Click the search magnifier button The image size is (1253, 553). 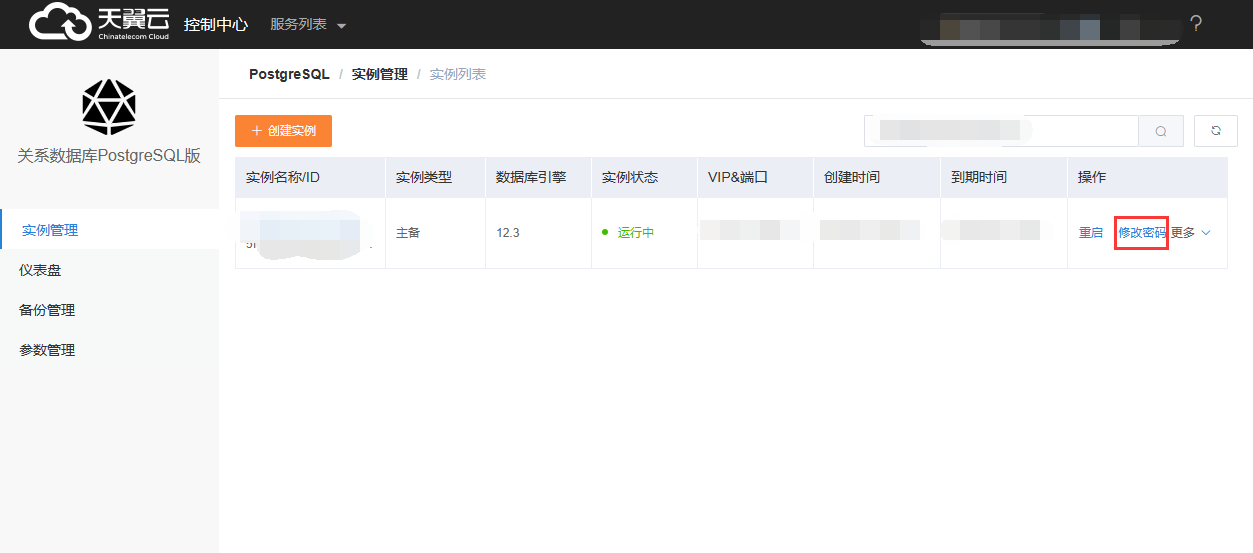[1161, 131]
